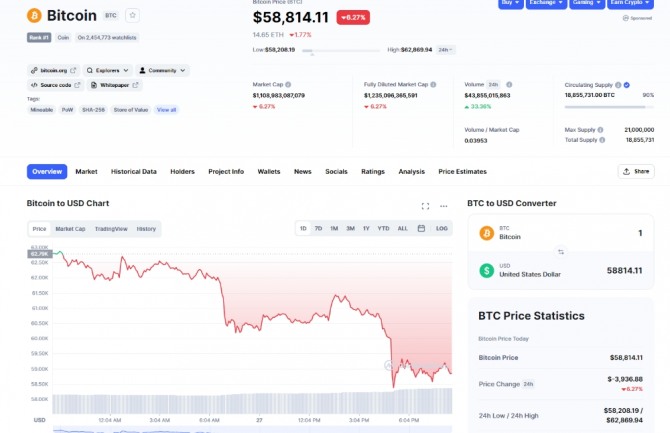Switch chart view to Market Cap

coord(70,229)
